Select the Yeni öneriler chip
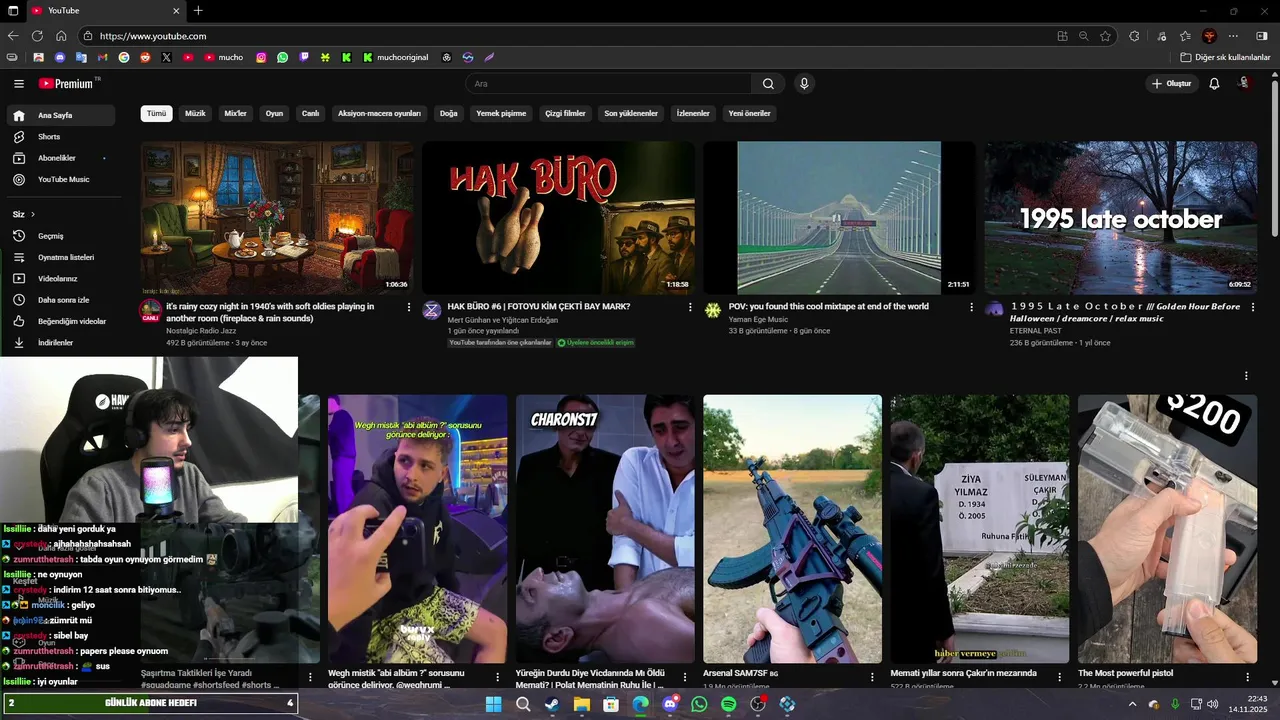 coord(749,114)
